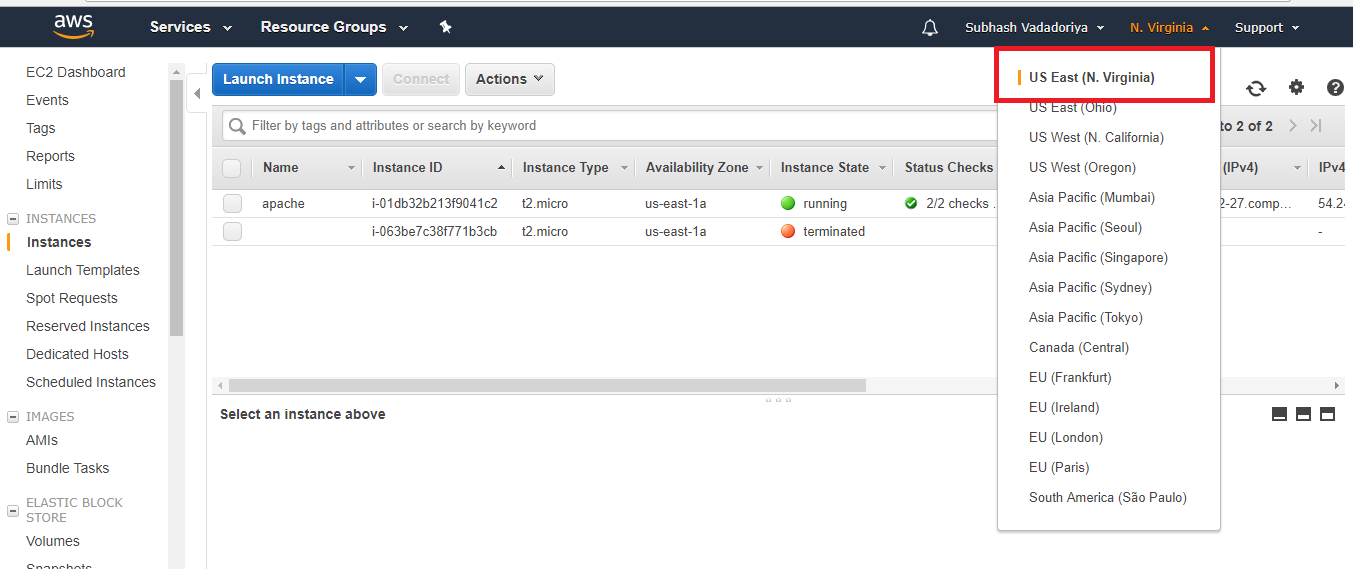The height and width of the screenshot is (569, 1353).
Task: Select EU (Frankfurt) region
Action: coord(1070,377)
